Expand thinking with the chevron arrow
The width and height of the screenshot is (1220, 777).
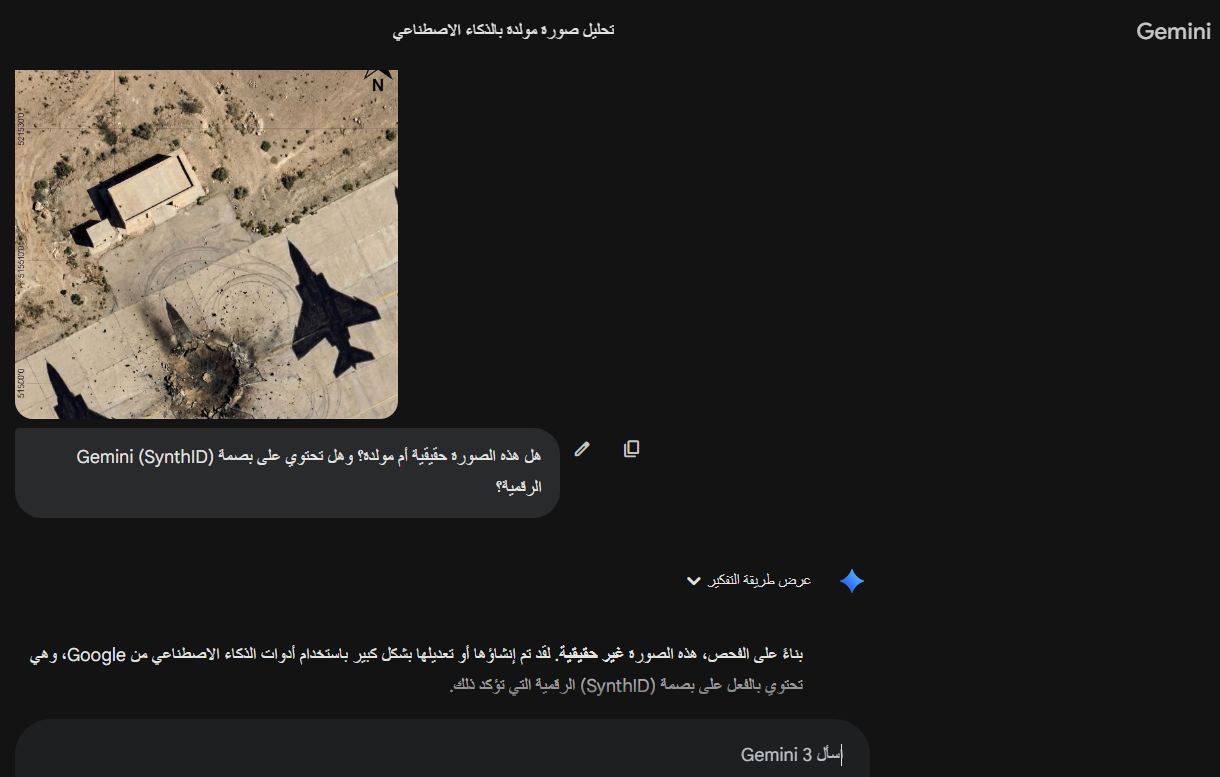[x=694, y=581]
